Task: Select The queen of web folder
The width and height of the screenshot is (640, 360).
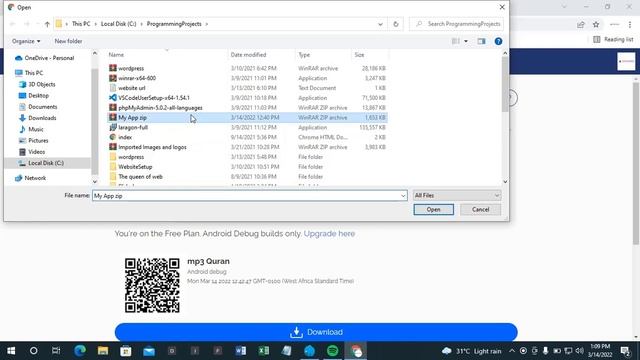Action: coord(247,177)
